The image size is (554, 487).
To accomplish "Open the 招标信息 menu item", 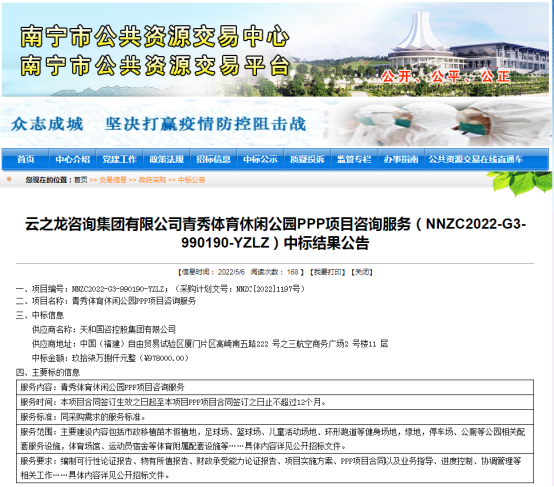I will pyautogui.click(x=213, y=159).
